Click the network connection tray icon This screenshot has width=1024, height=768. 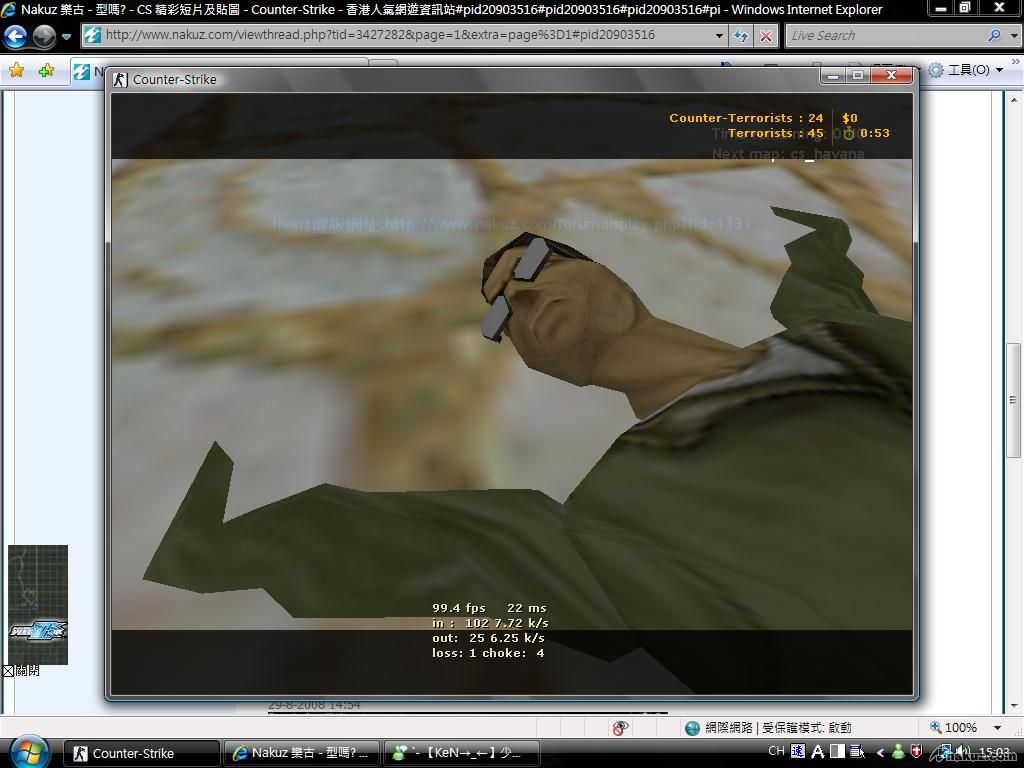coord(944,752)
